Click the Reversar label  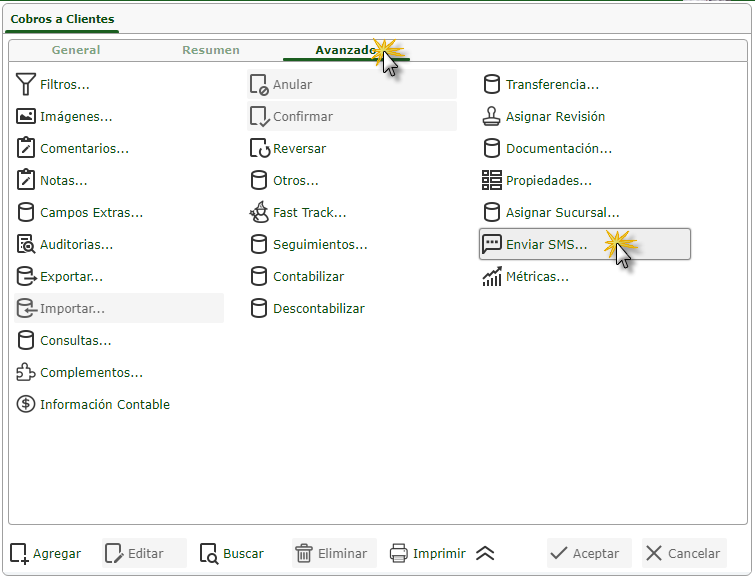[x=299, y=148]
